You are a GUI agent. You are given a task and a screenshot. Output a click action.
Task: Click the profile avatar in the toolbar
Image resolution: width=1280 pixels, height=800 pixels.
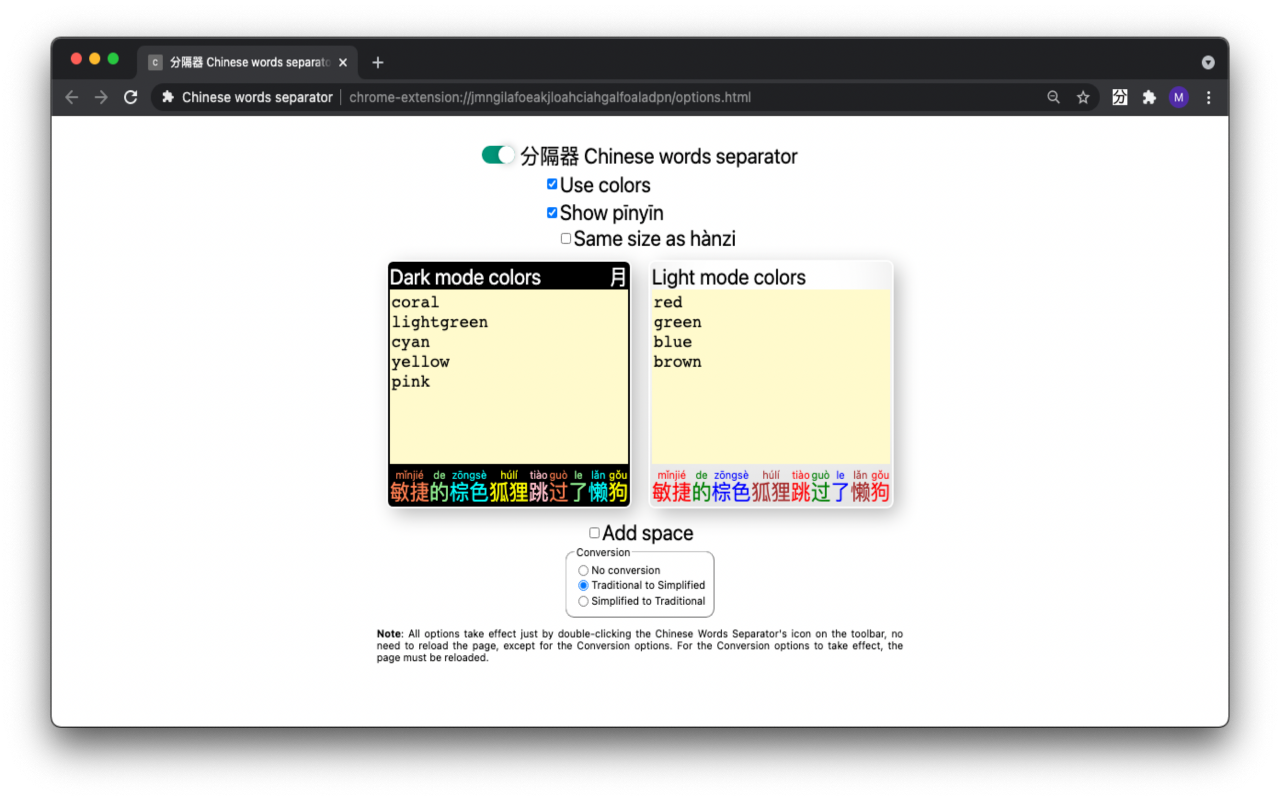[1178, 97]
